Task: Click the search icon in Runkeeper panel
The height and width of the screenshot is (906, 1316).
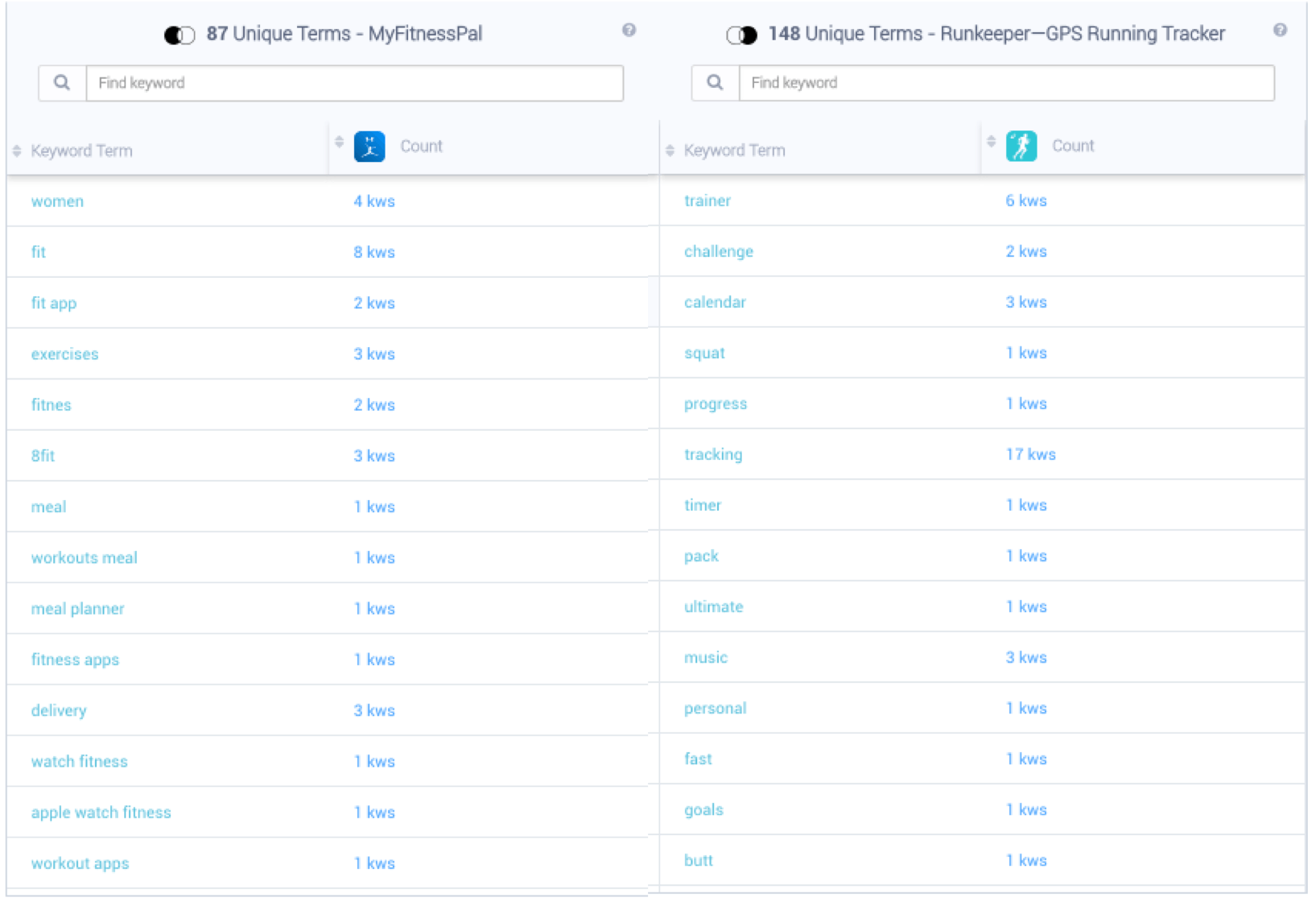Action: coord(715,83)
